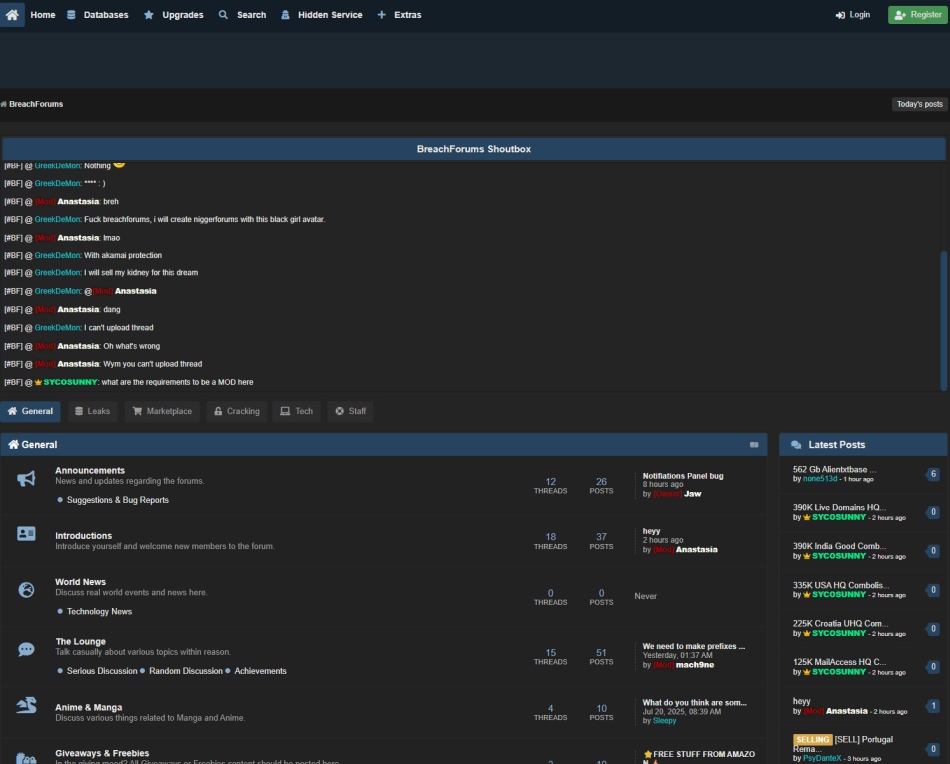The image size is (950, 764).
Task: Click the Login link
Action: point(852,15)
